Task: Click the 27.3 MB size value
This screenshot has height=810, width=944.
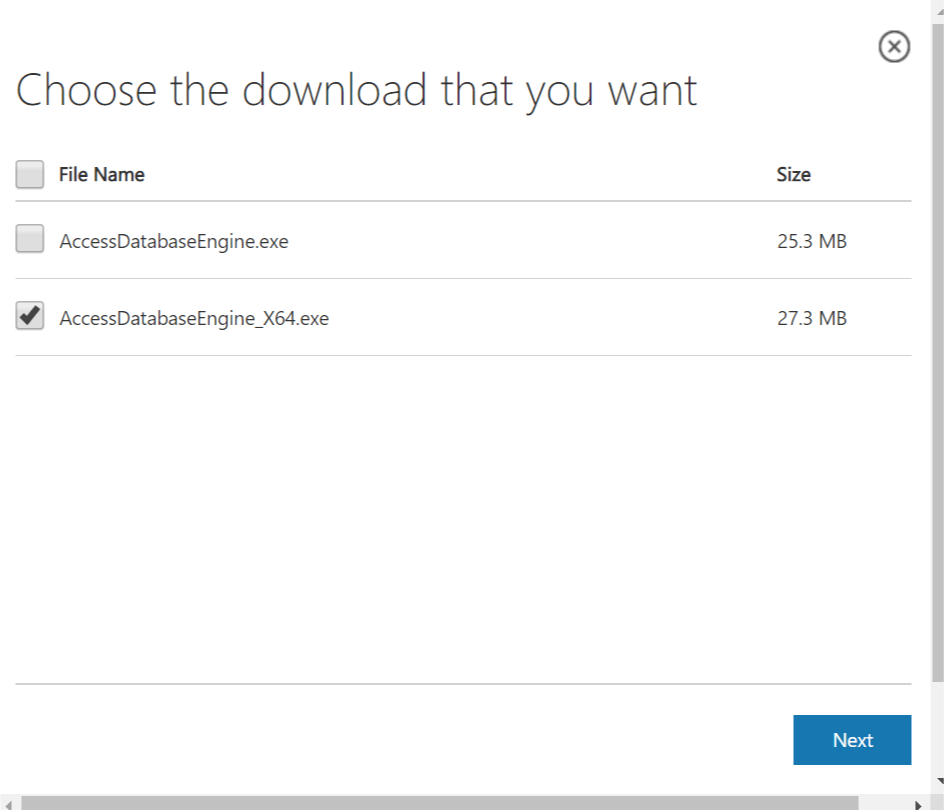Action: (812, 318)
